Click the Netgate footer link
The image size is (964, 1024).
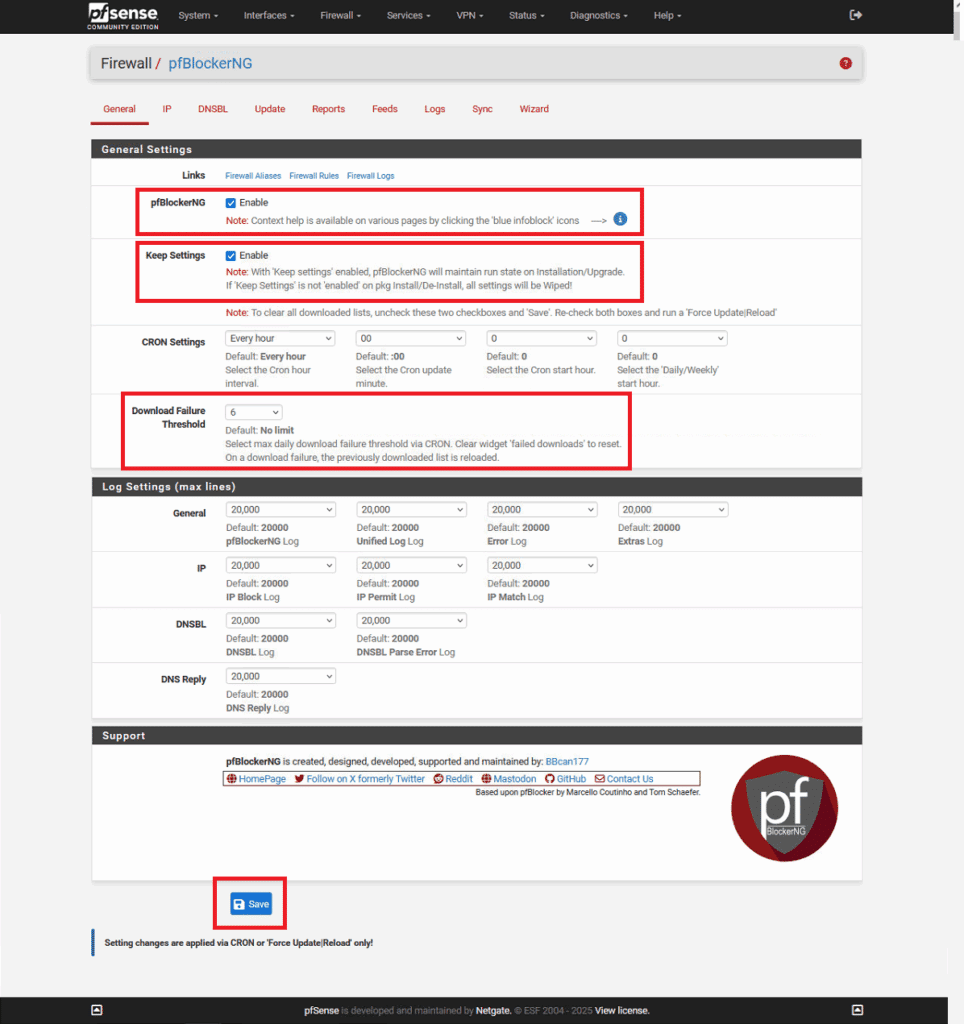point(493,1010)
